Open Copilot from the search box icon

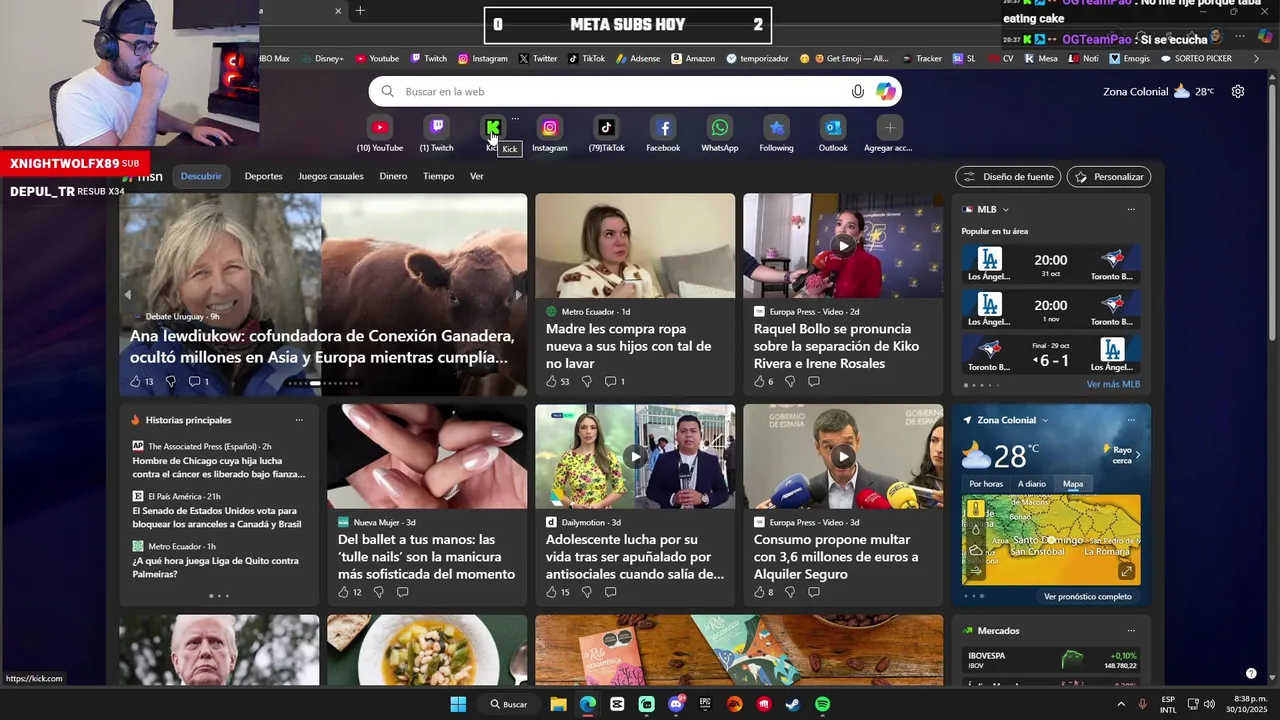[886, 92]
